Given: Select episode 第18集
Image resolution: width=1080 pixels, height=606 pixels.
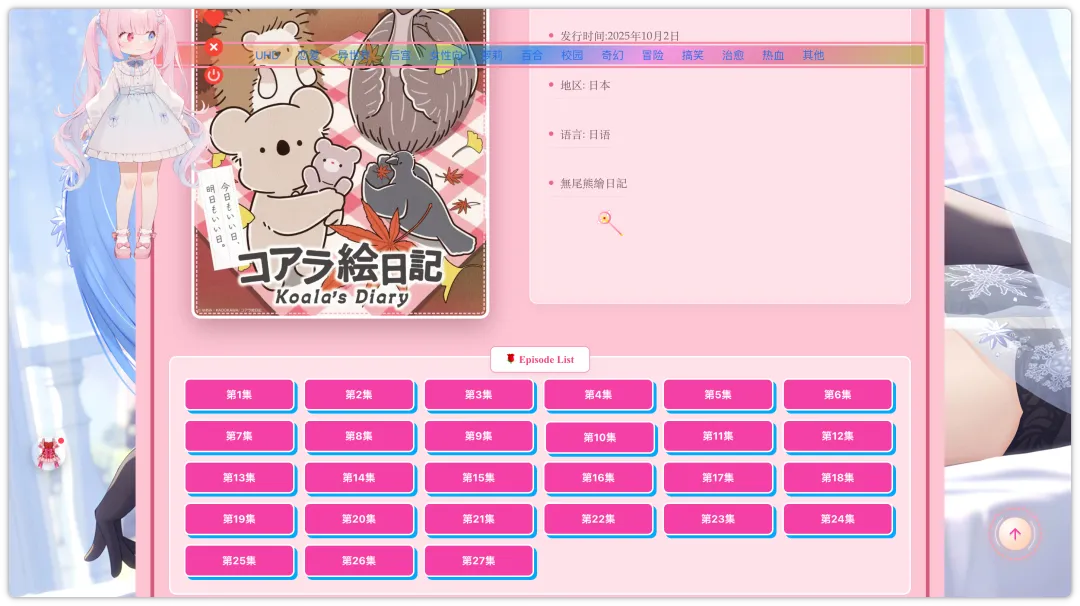Looking at the screenshot, I should pos(838,477).
